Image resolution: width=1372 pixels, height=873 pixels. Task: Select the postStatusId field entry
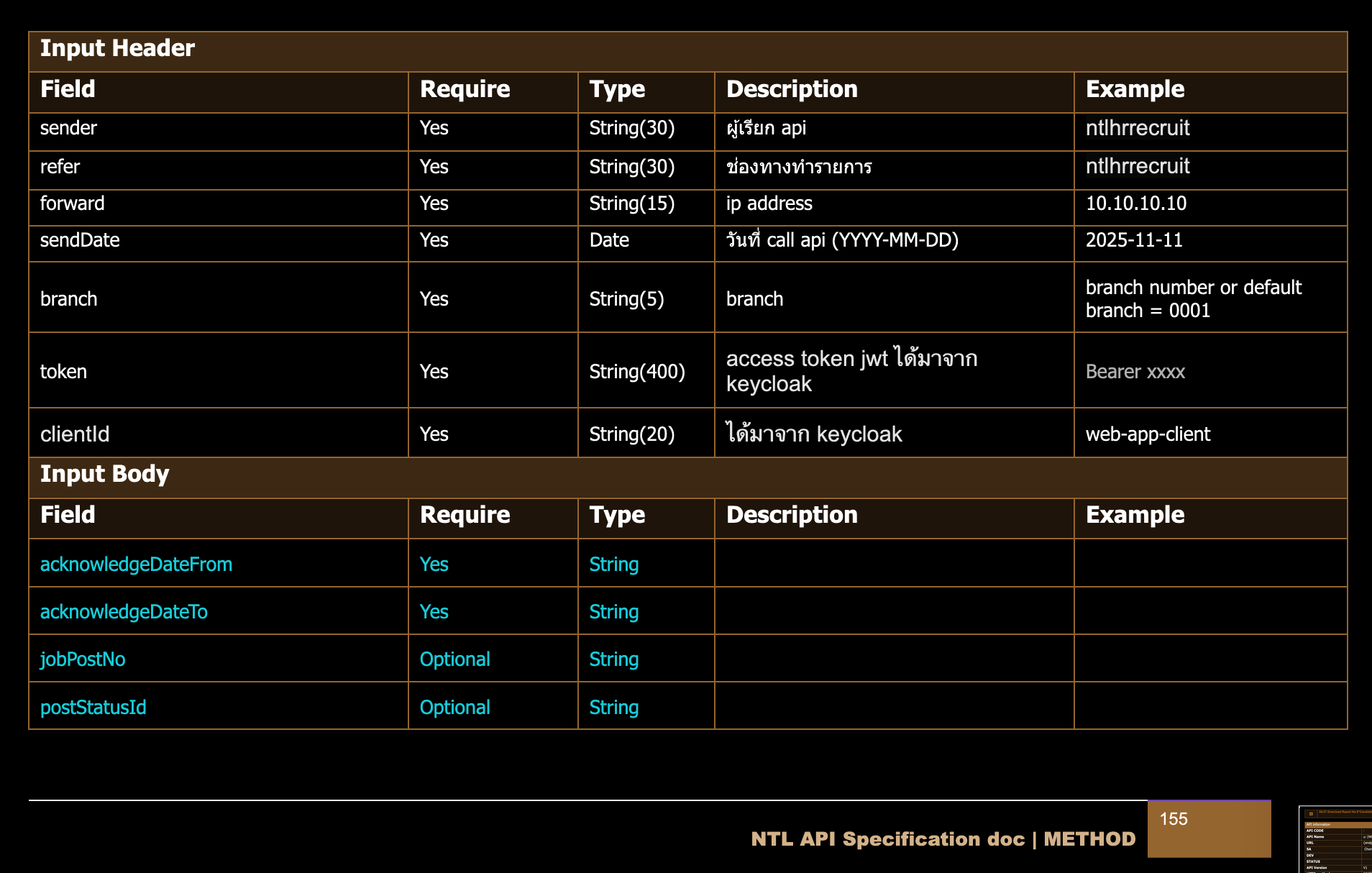(93, 708)
